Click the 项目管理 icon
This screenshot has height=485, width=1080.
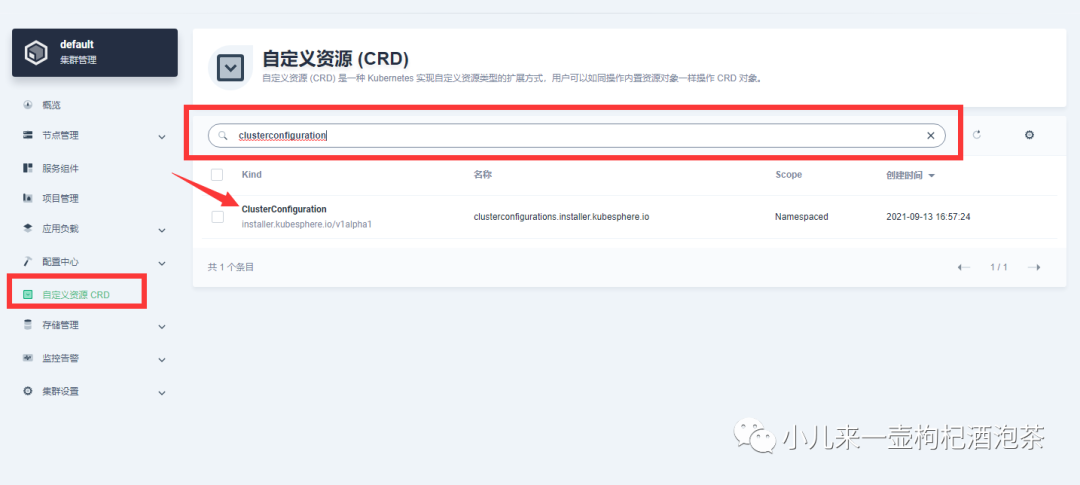coord(28,198)
